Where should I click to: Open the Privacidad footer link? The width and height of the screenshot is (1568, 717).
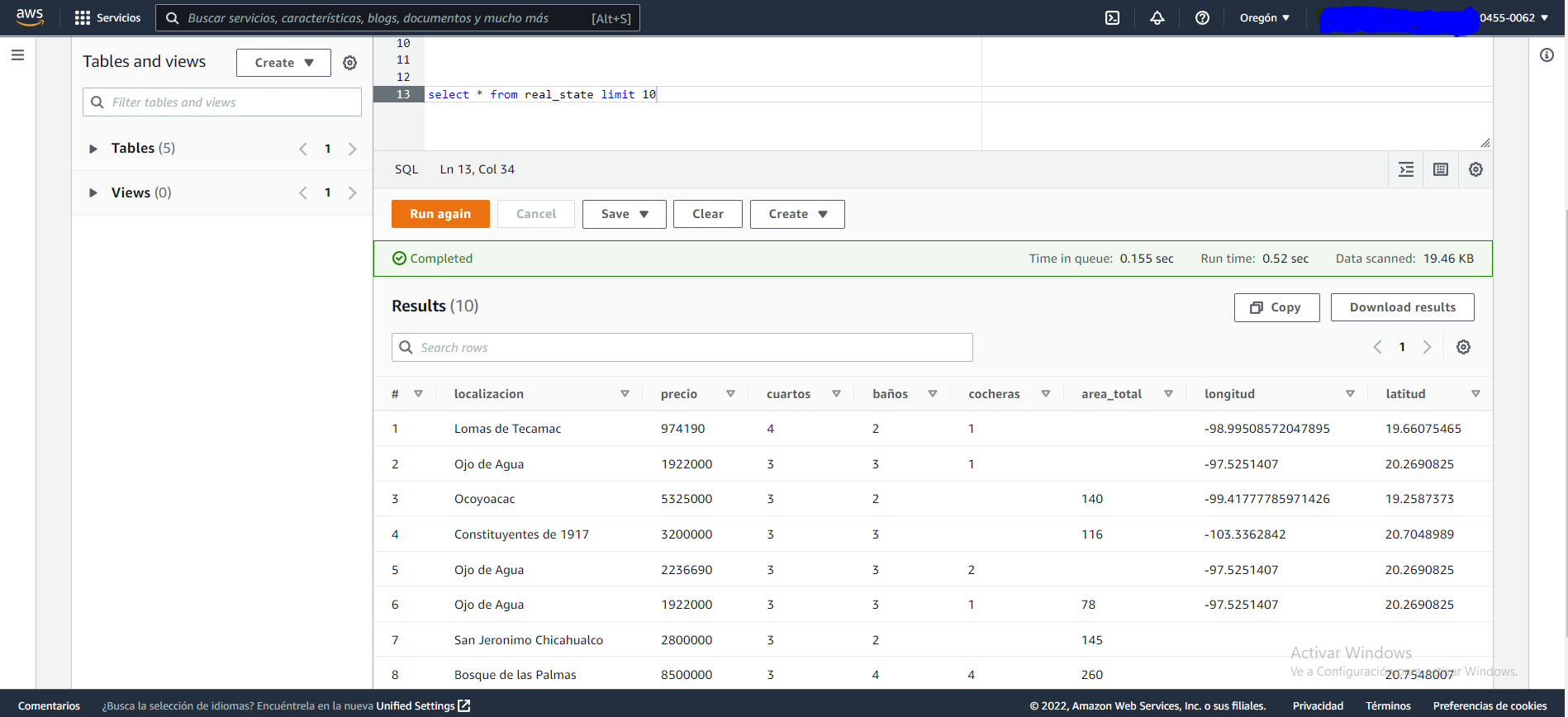1318,705
